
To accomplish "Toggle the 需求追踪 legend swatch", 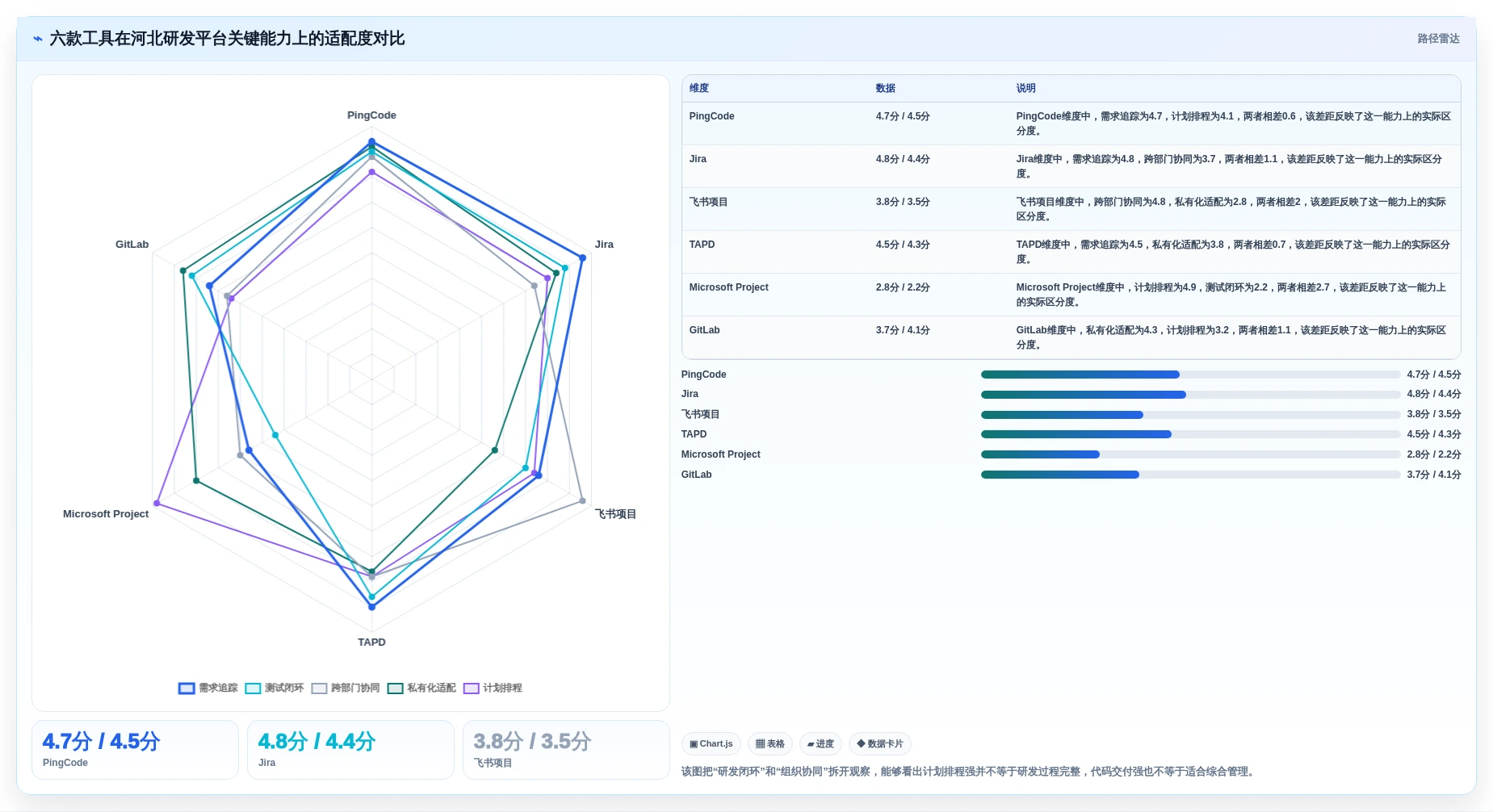I will [x=187, y=689].
